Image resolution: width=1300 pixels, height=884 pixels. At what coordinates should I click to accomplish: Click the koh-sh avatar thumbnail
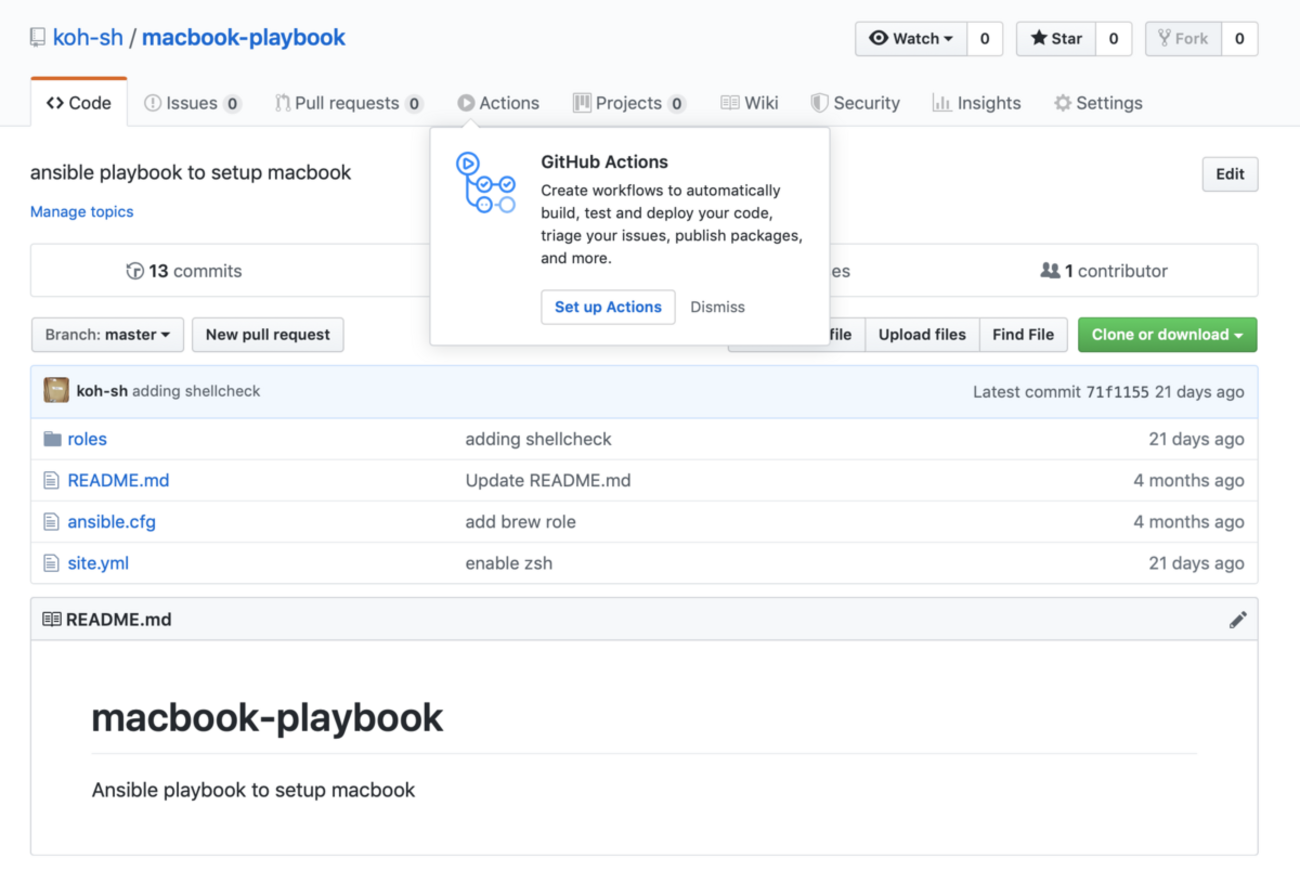click(x=56, y=391)
